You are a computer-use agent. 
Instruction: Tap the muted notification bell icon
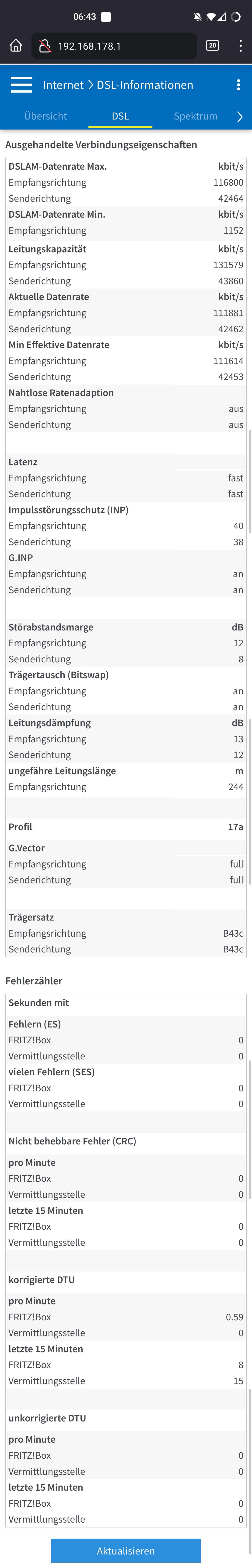coord(197,17)
